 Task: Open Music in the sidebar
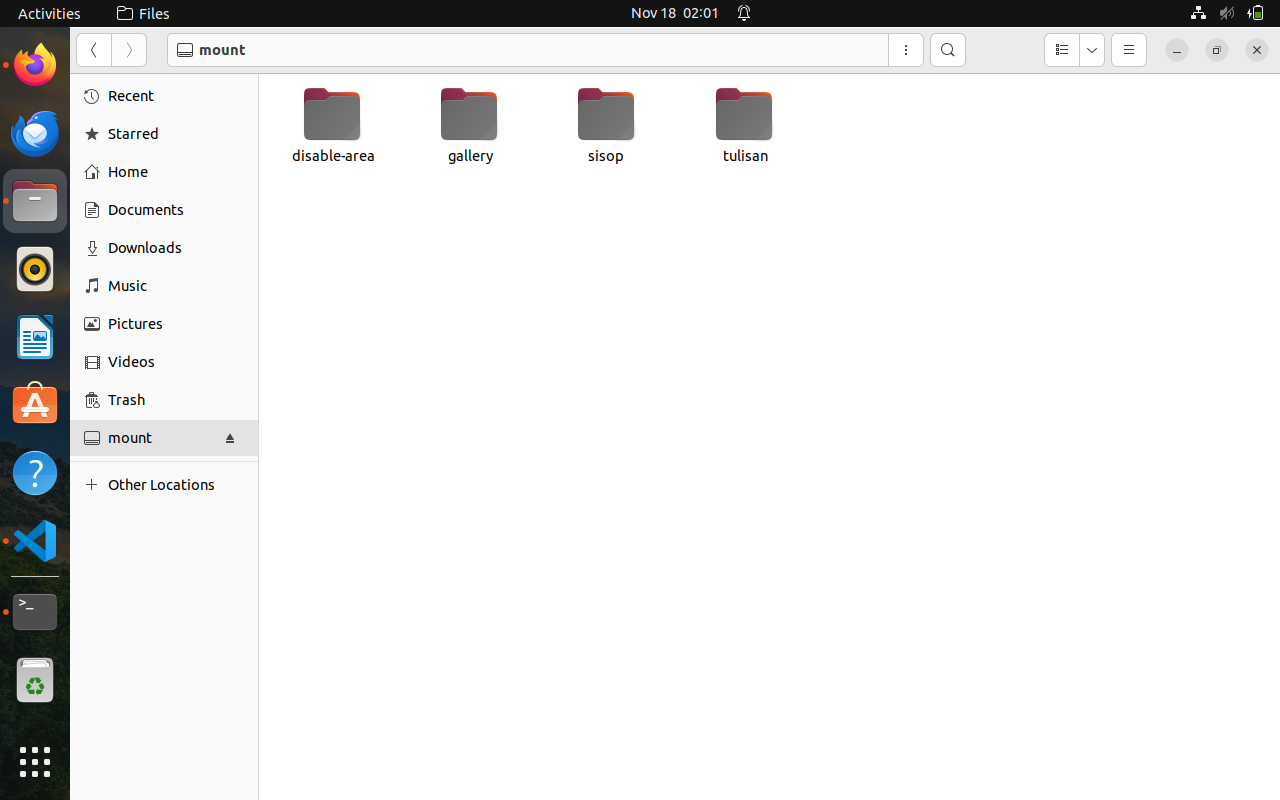pos(164,286)
